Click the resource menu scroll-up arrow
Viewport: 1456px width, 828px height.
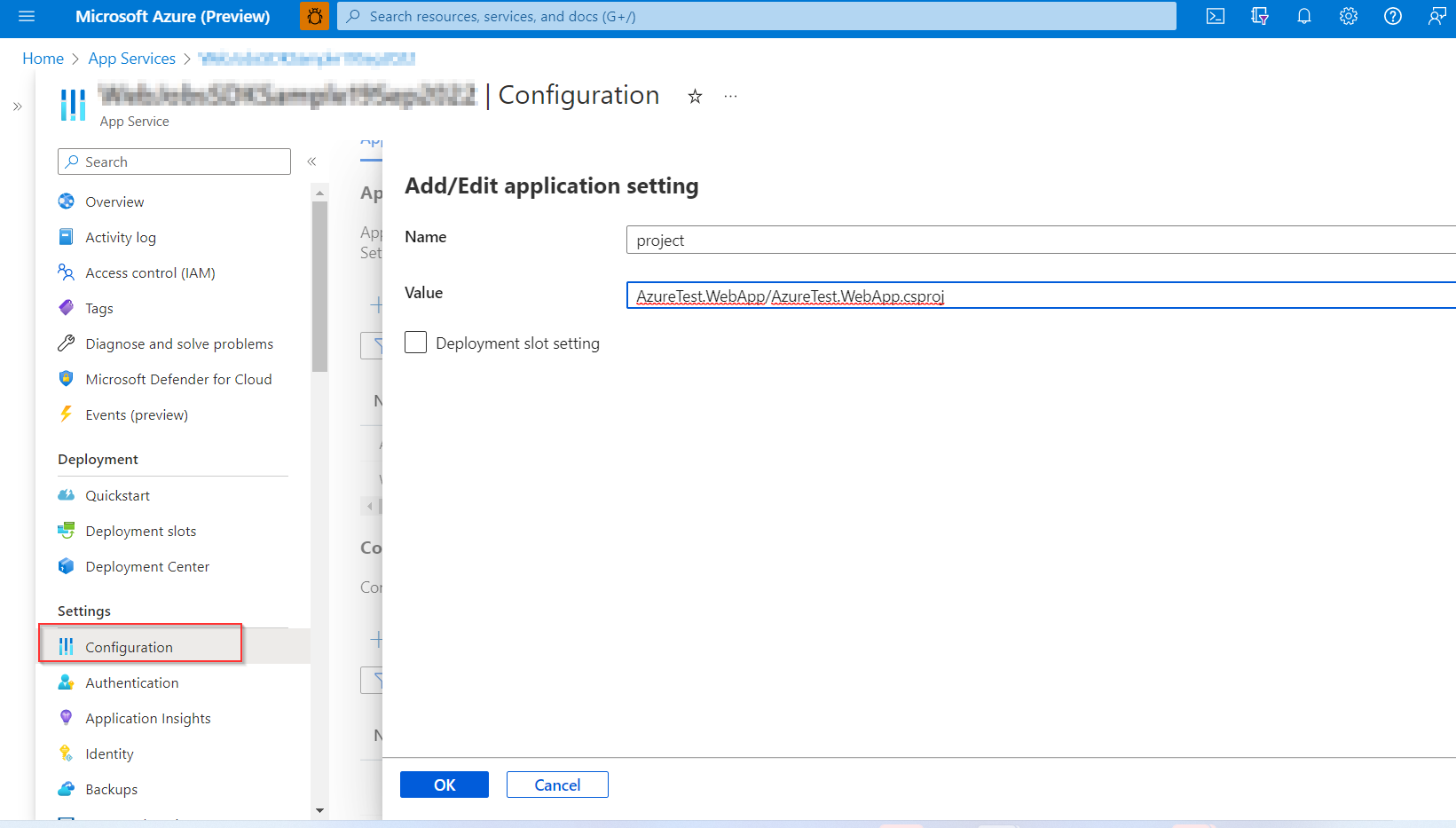click(319, 193)
